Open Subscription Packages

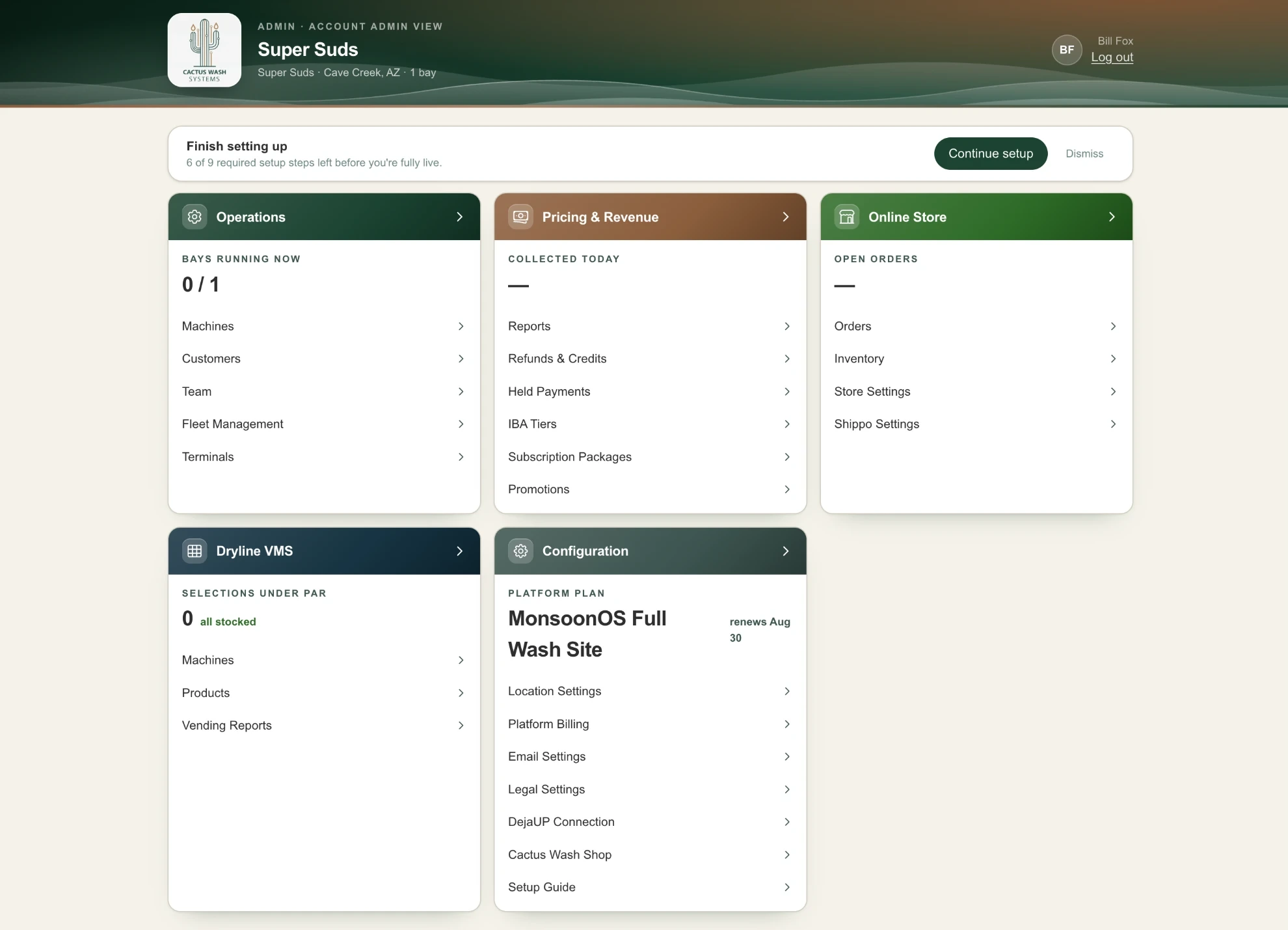[651, 457]
